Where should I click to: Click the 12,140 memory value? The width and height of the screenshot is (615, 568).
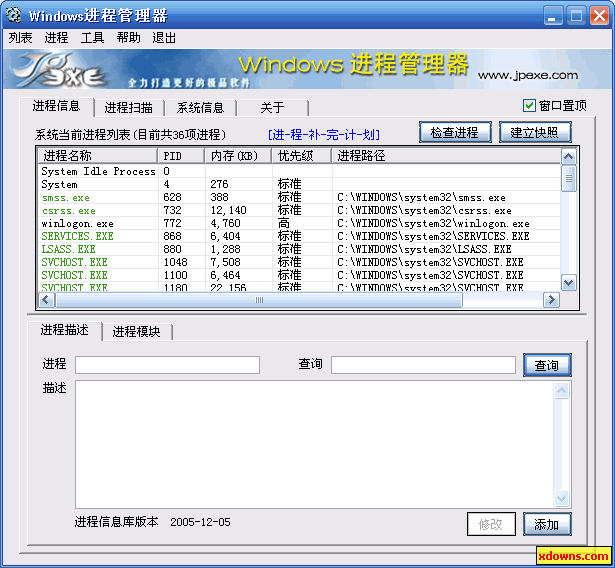click(x=228, y=211)
